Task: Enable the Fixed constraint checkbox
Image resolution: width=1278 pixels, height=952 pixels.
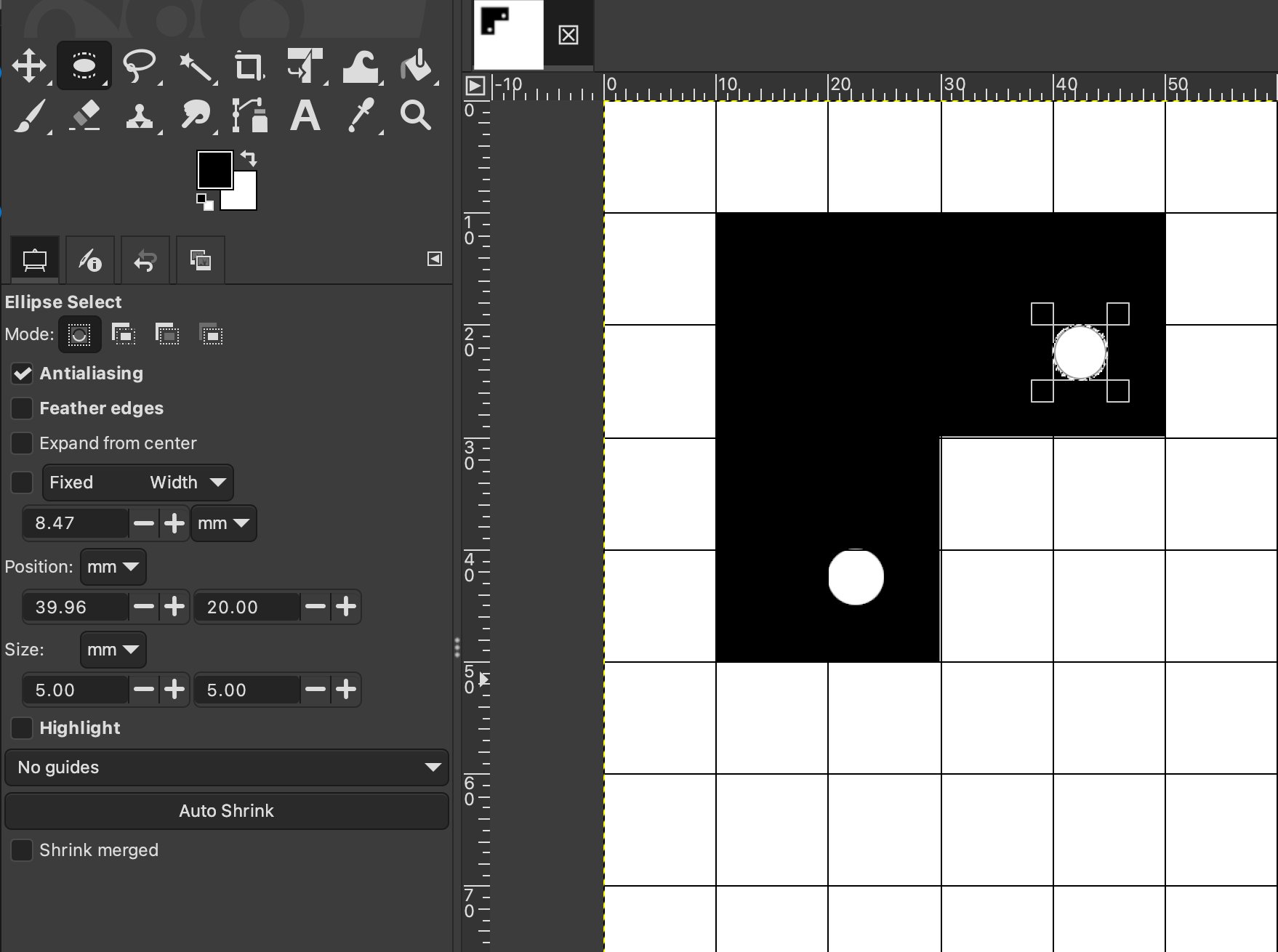Action: pyautogui.click(x=22, y=483)
